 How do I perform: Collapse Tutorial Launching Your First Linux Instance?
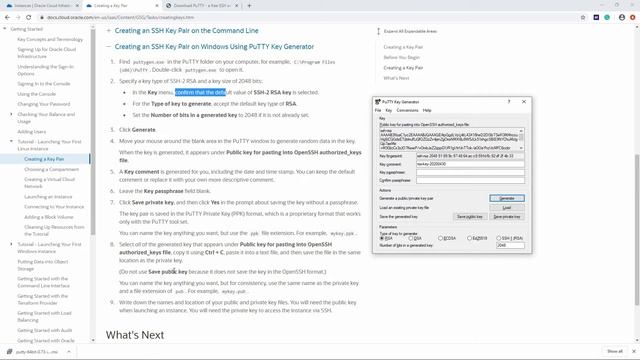click(x=11, y=142)
